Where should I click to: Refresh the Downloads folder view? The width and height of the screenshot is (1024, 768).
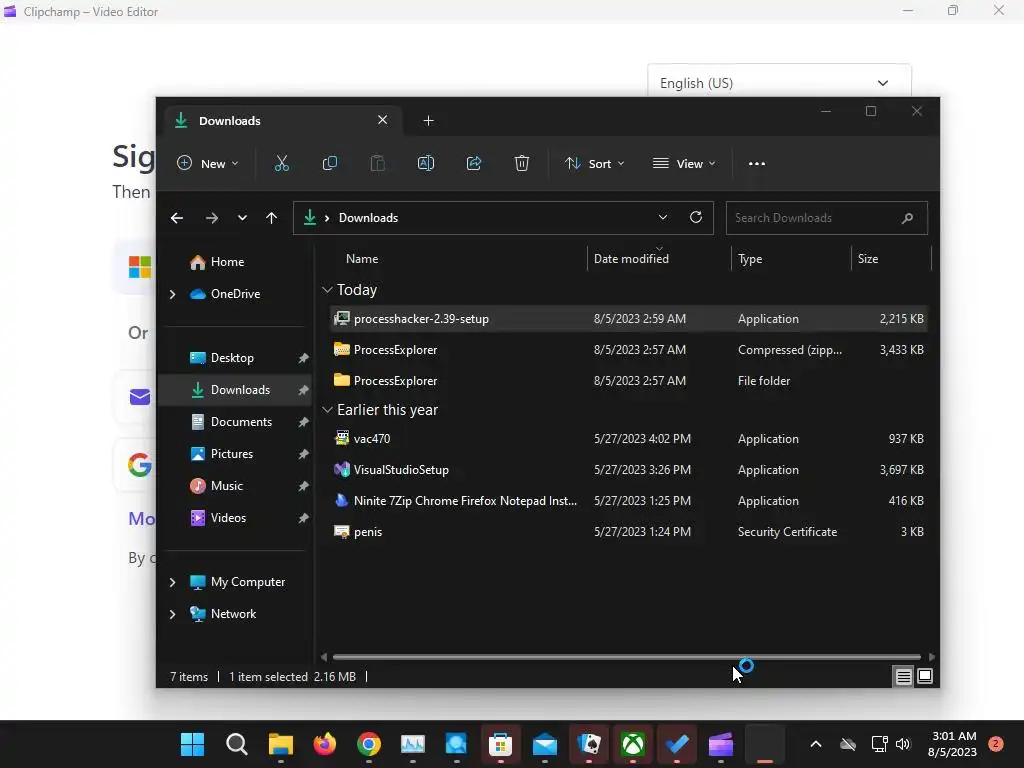click(x=696, y=217)
